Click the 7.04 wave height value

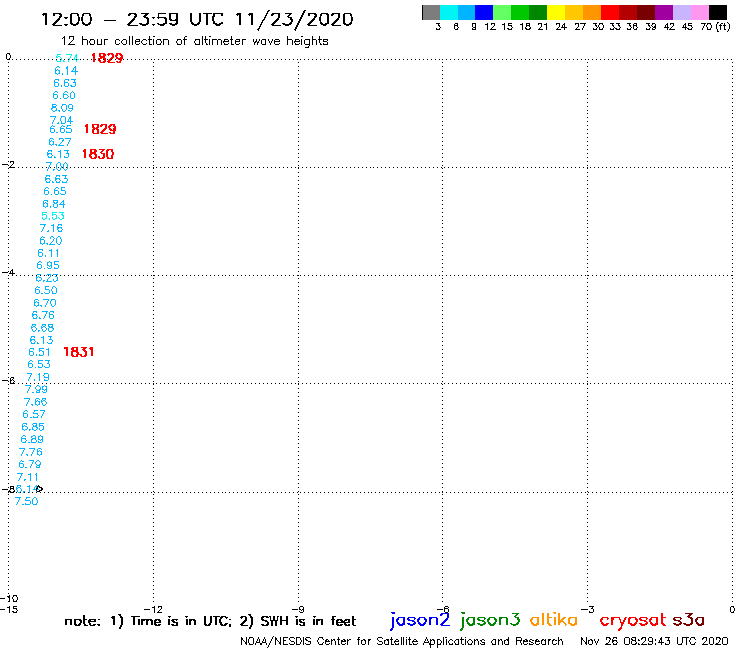pyautogui.click(x=61, y=120)
